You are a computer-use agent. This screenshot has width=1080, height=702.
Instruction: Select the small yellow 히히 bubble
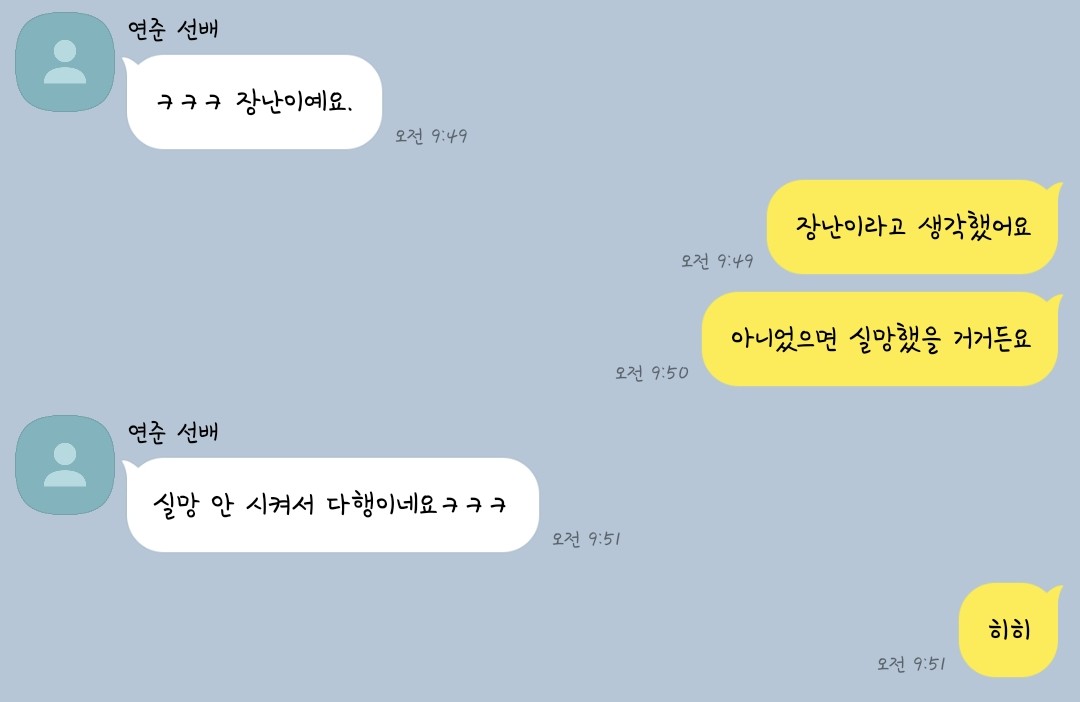(1009, 630)
